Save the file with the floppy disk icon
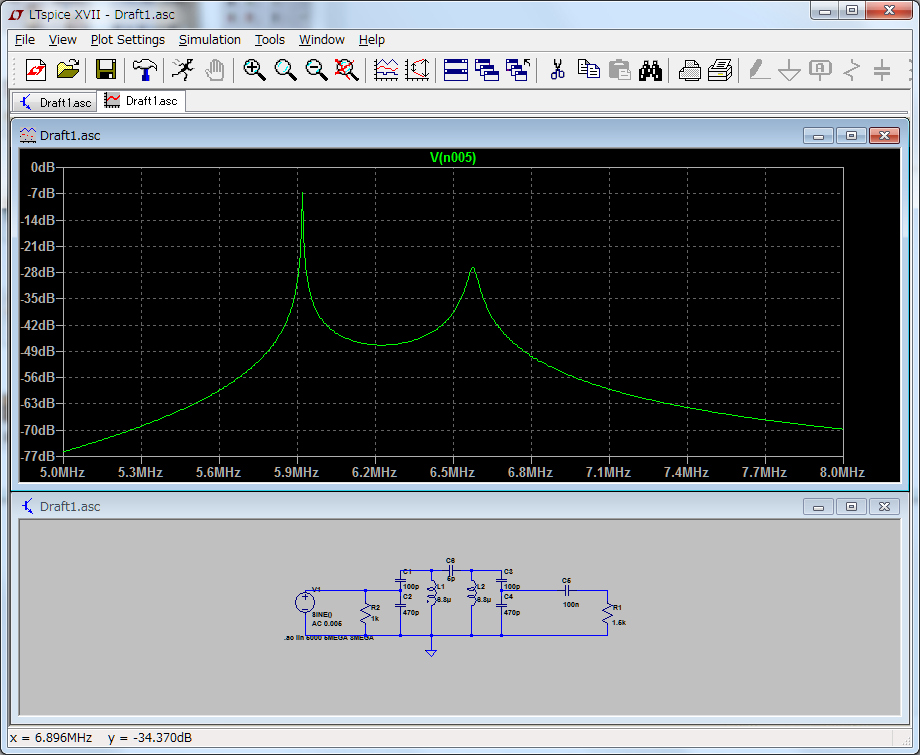920x755 pixels. pyautogui.click(x=106, y=70)
